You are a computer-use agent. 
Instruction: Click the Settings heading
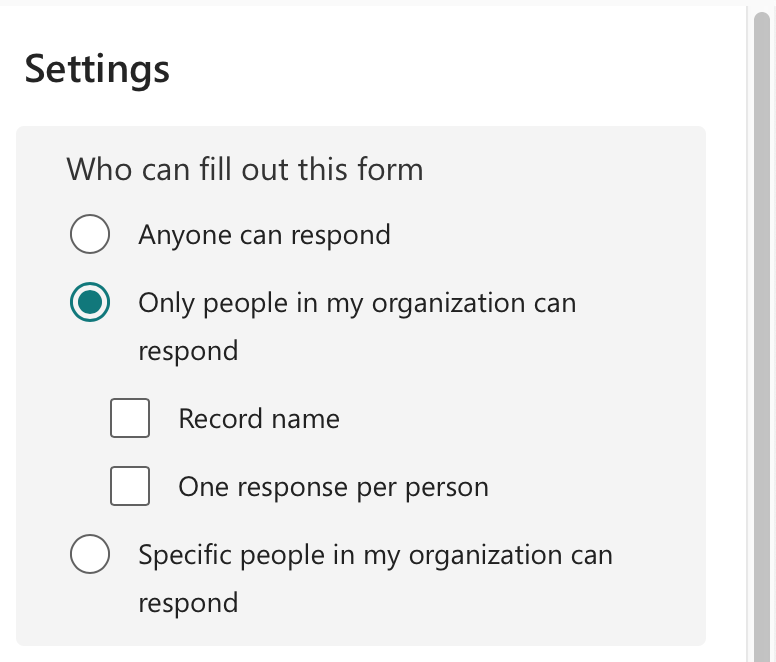(97, 69)
